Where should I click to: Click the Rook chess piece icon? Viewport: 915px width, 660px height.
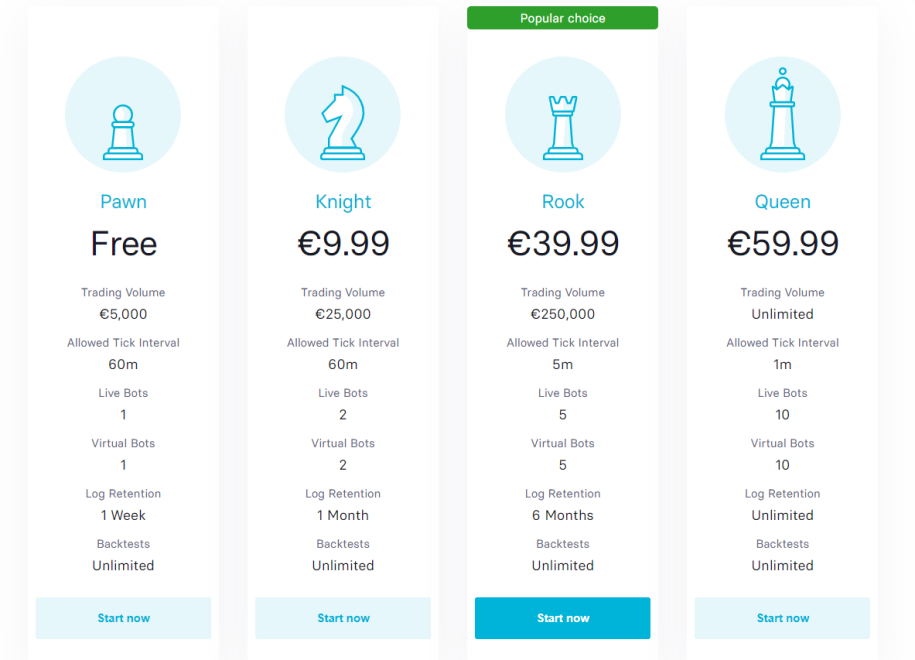[563, 126]
